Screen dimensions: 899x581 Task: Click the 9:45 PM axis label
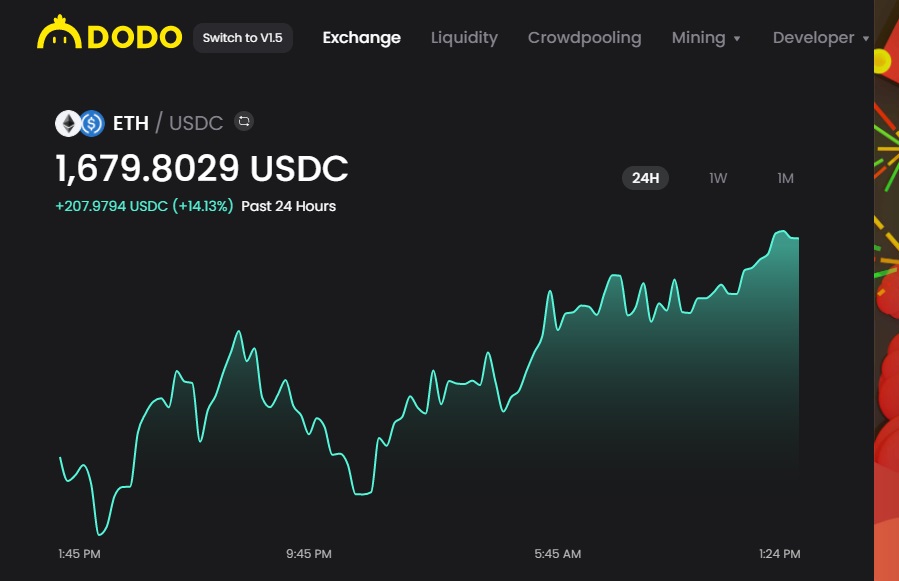point(308,553)
